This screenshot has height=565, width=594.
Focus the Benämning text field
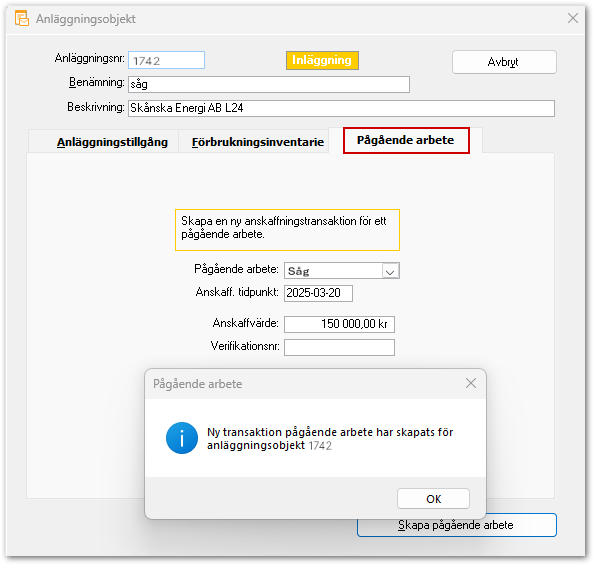point(269,84)
